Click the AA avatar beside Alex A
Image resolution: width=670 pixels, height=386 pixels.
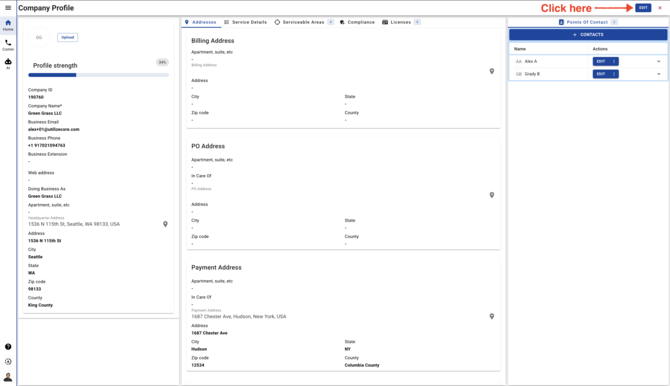coord(519,62)
